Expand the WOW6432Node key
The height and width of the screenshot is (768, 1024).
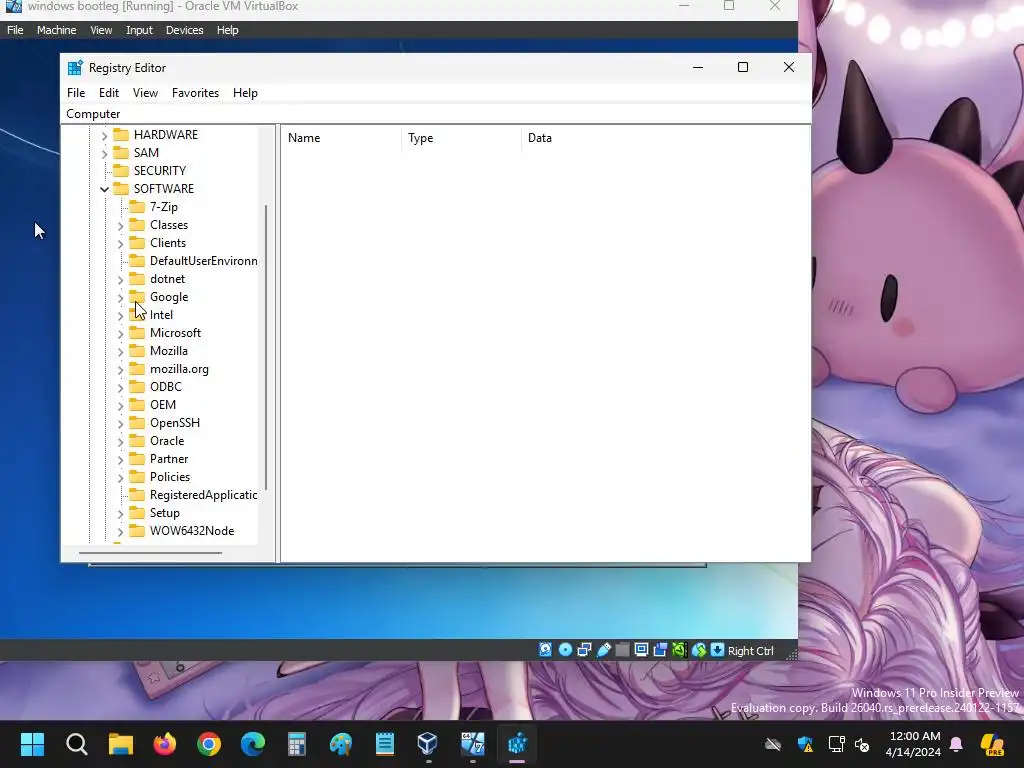[120, 532]
